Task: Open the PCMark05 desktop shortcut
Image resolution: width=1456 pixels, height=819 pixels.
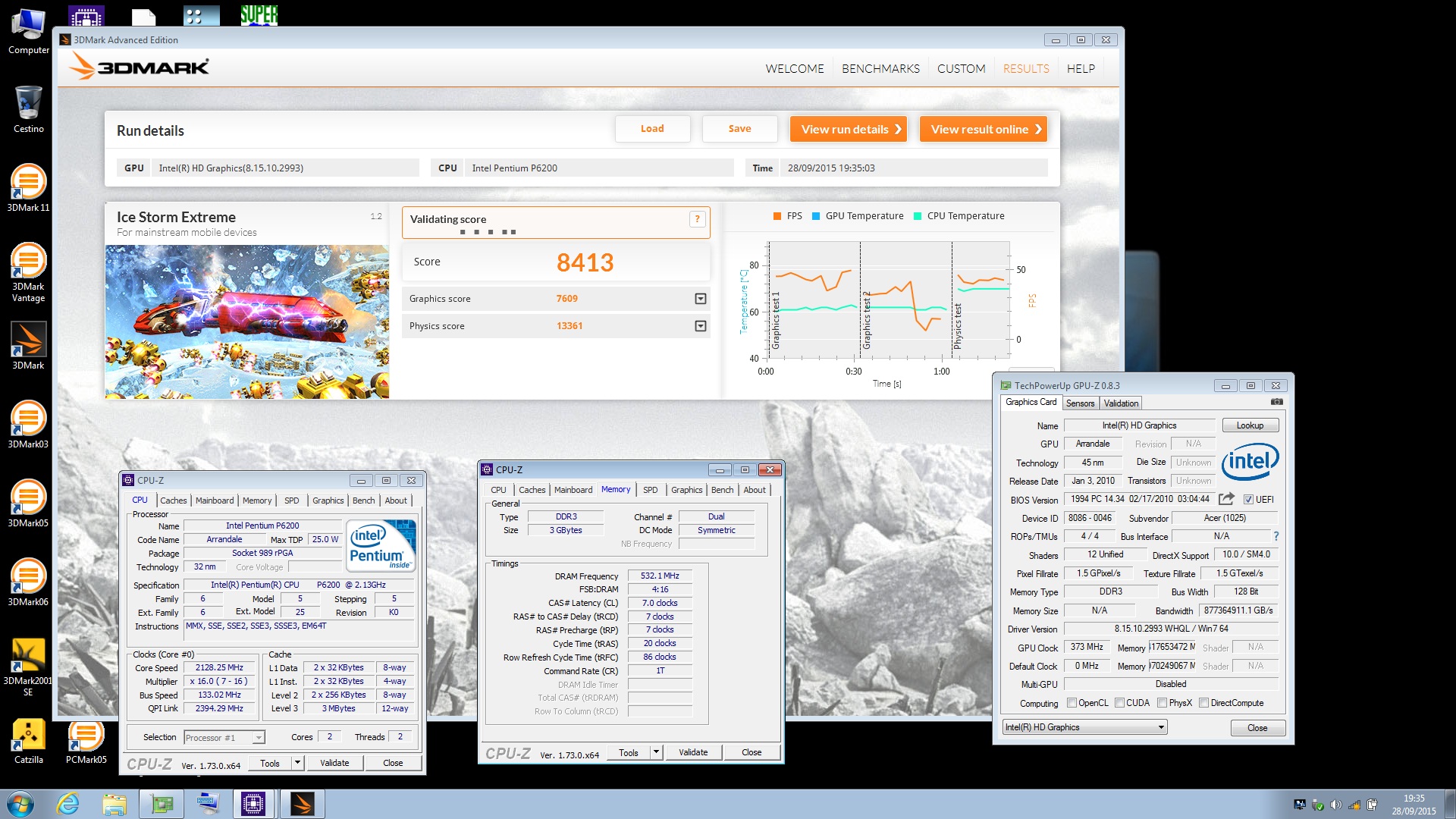Action: (86, 740)
